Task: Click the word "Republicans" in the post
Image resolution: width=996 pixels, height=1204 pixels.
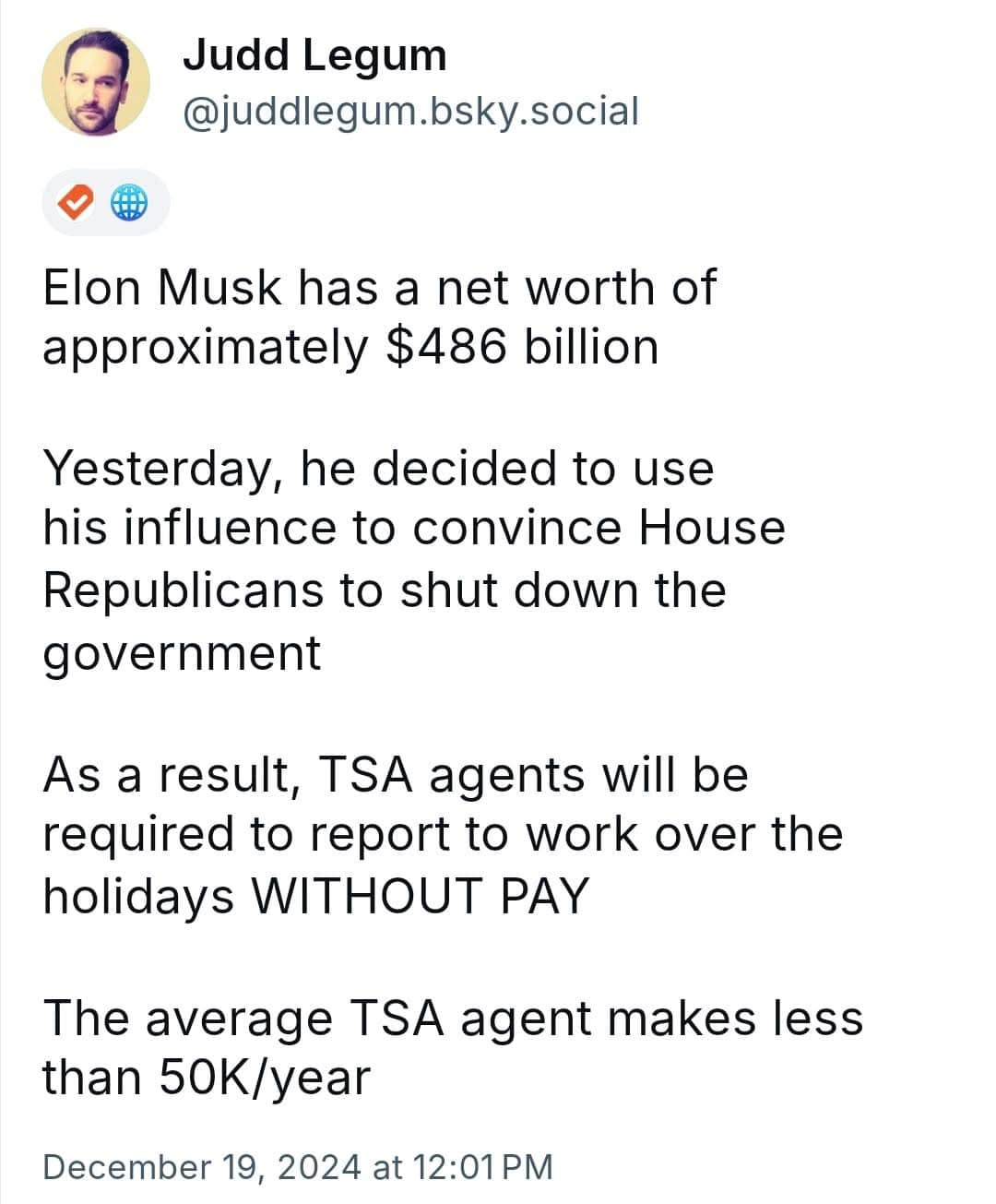Action: click(183, 590)
